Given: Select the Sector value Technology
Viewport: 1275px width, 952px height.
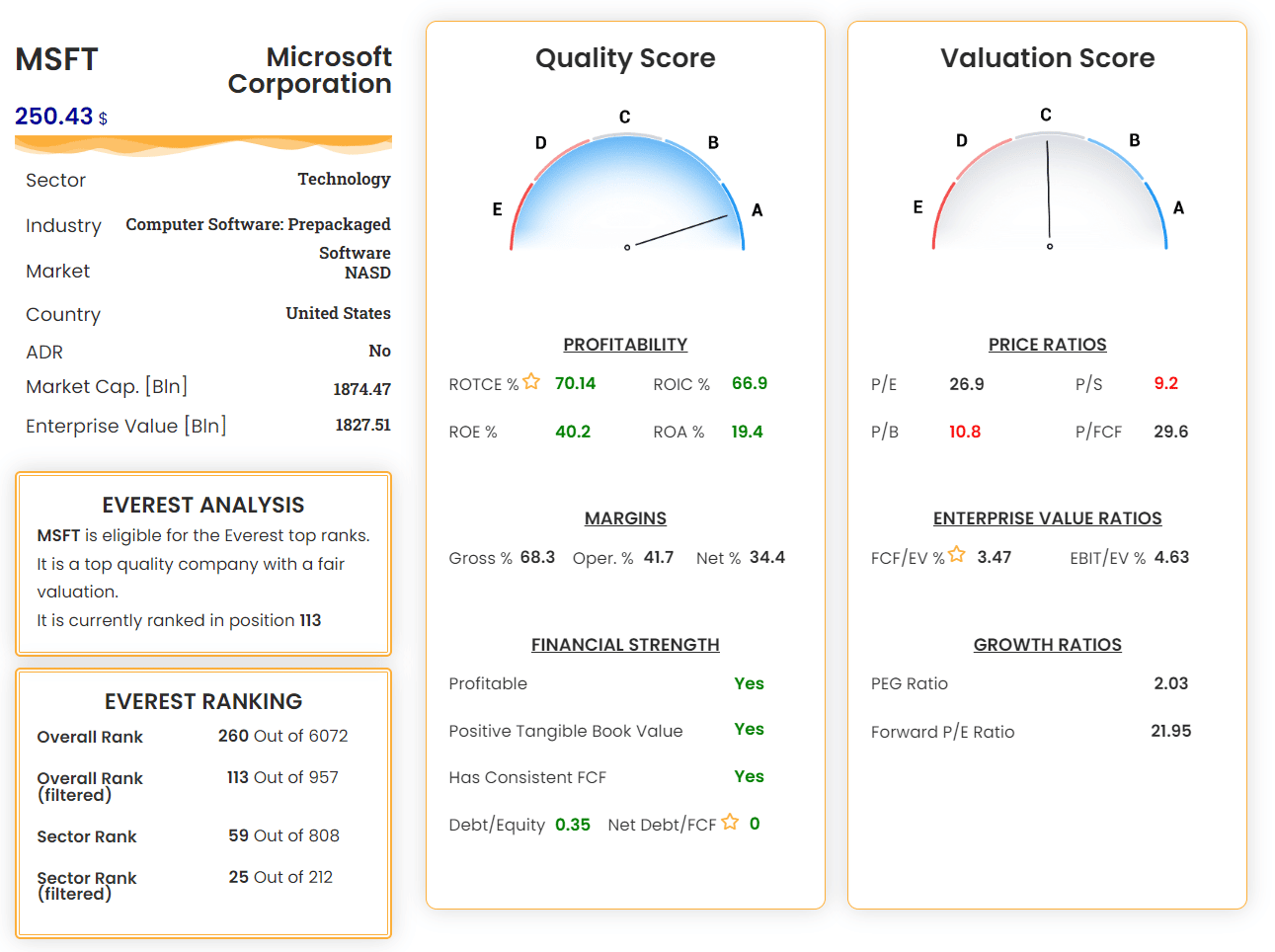Looking at the screenshot, I should click(x=345, y=179).
